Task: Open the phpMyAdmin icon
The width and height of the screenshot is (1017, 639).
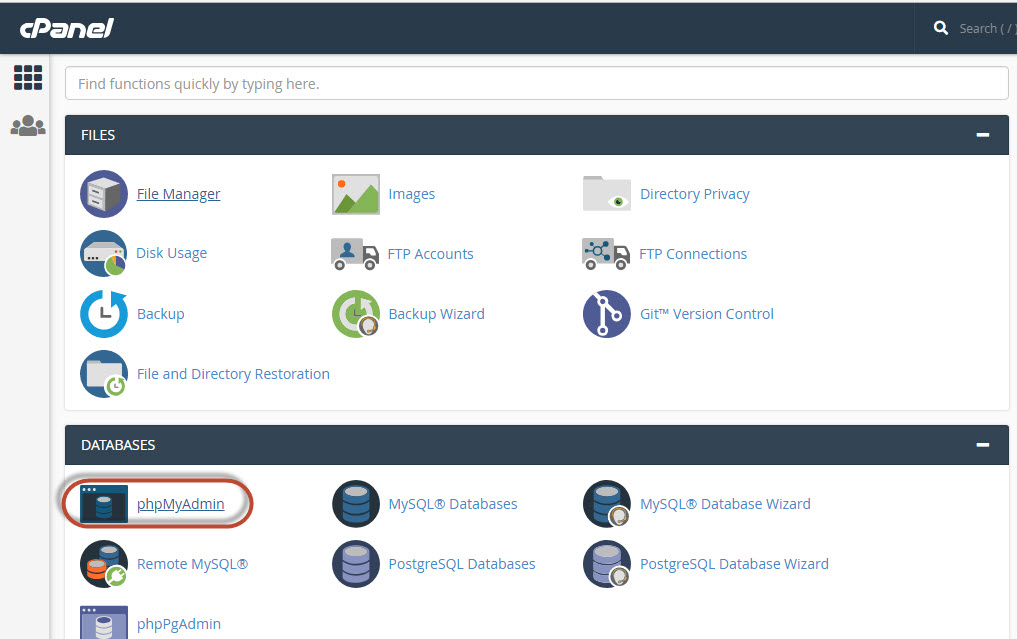Action: 104,504
